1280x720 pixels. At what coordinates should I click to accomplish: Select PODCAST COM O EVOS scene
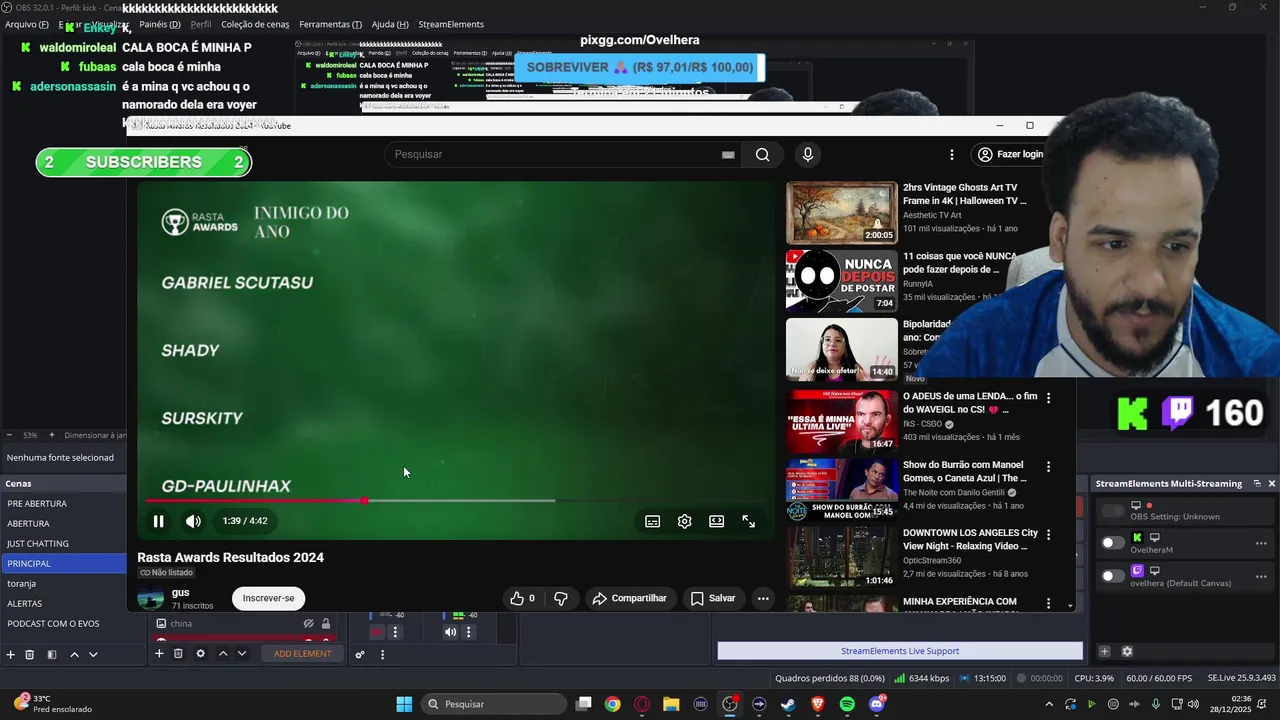[63, 624]
